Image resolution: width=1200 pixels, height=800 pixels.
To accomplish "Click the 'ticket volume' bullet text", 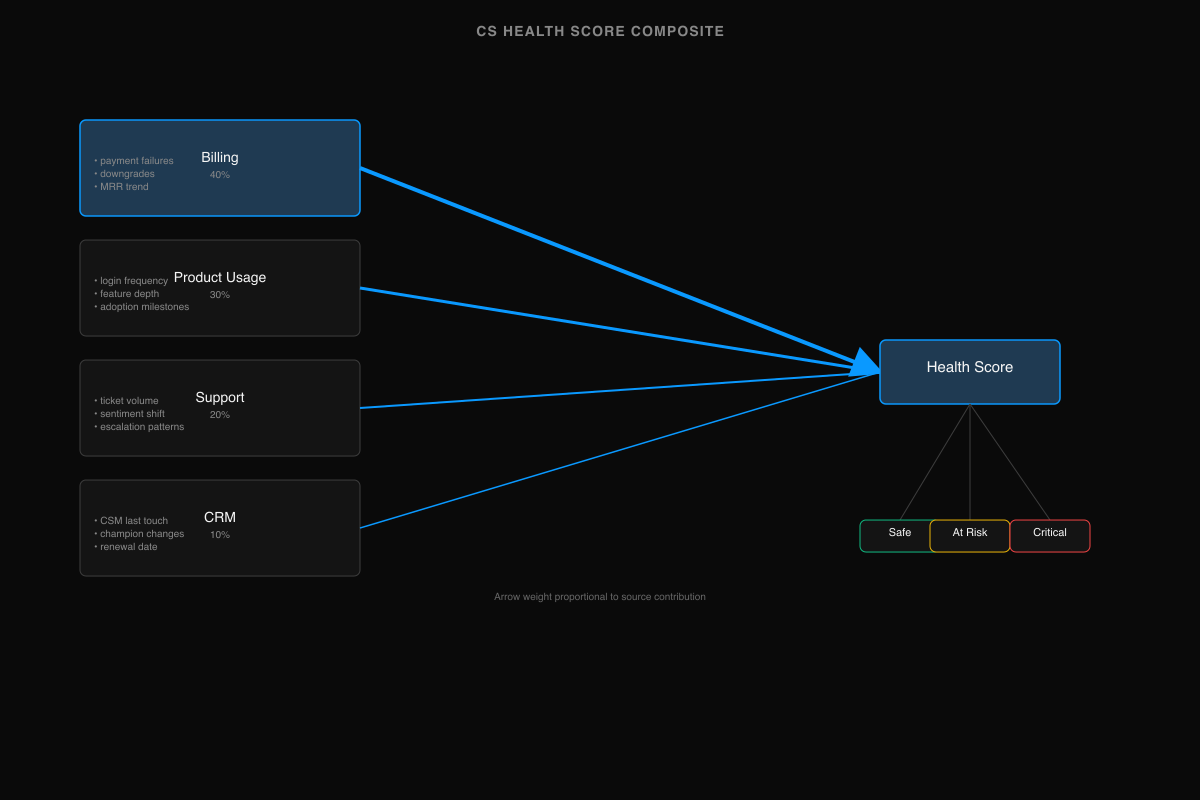I will pos(127,401).
